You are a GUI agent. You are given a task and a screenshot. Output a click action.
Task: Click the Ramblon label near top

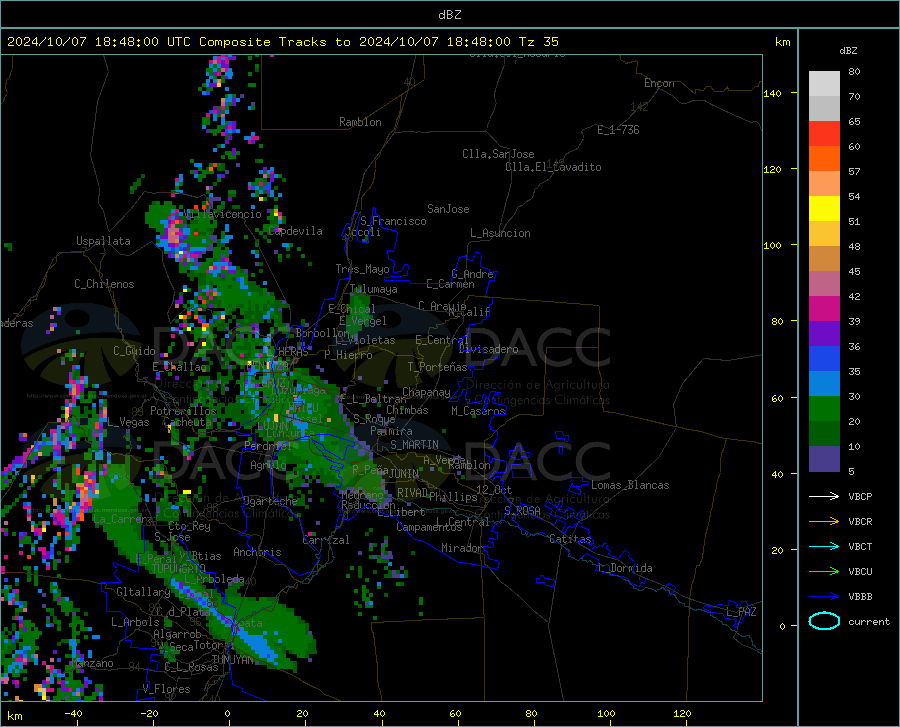pos(360,122)
